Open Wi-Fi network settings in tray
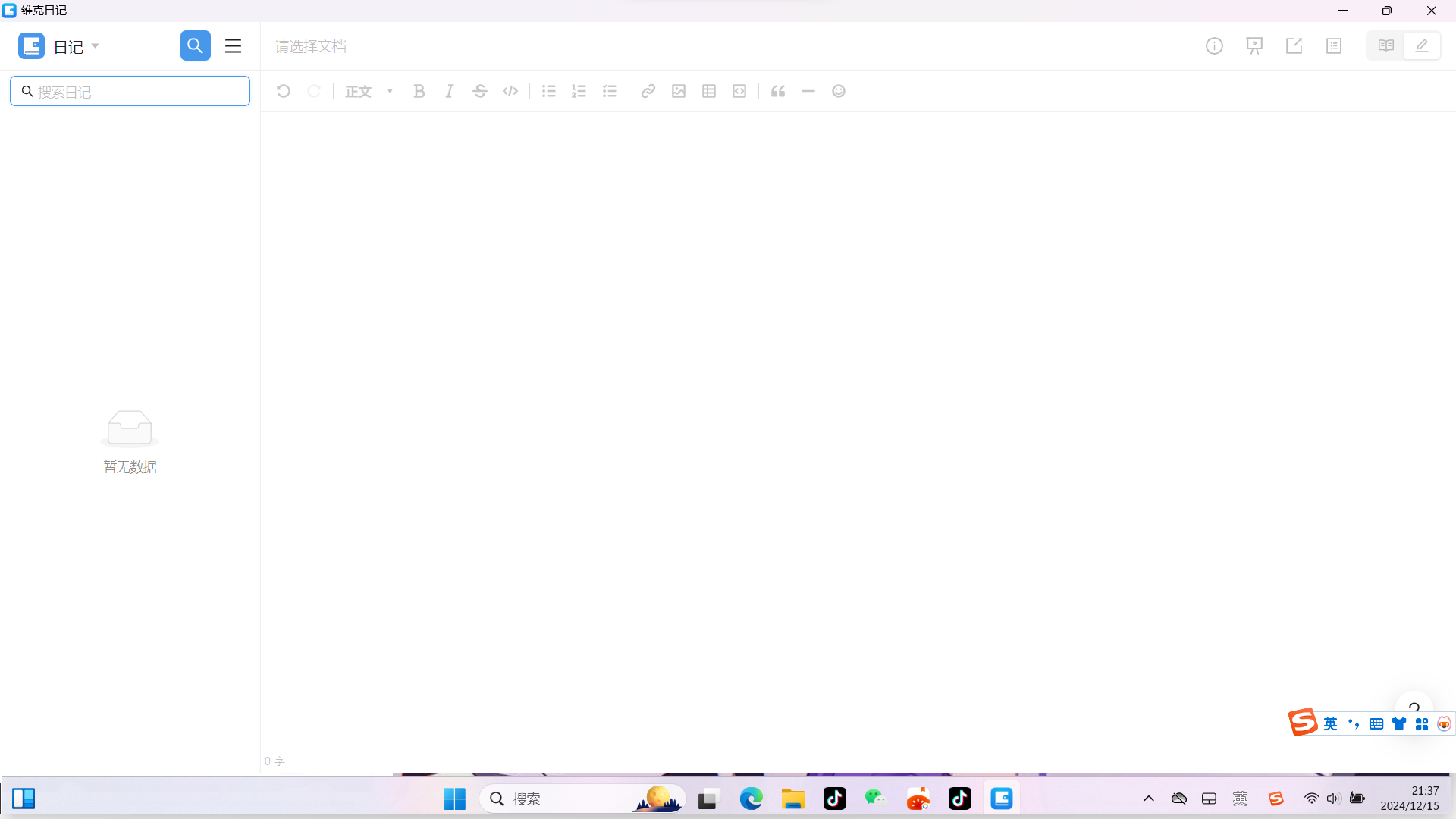The height and width of the screenshot is (819, 1456). (x=1311, y=799)
